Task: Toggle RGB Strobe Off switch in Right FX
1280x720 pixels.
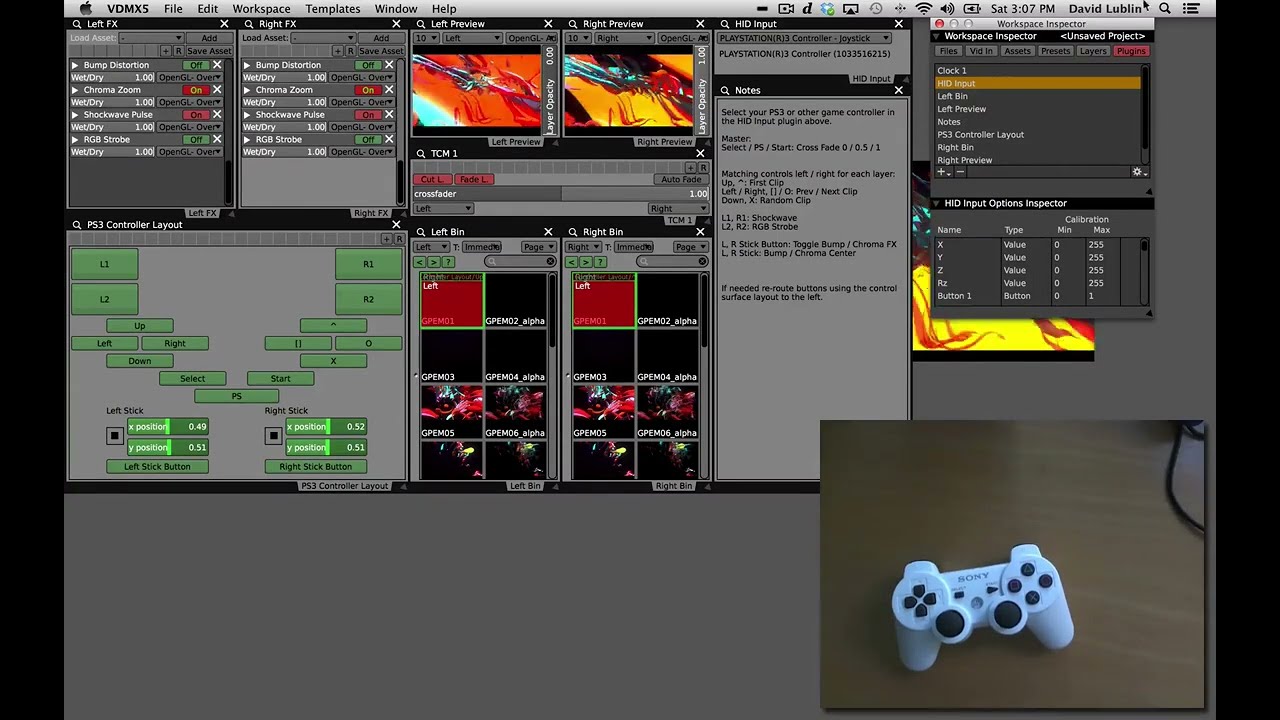Action: click(x=369, y=140)
